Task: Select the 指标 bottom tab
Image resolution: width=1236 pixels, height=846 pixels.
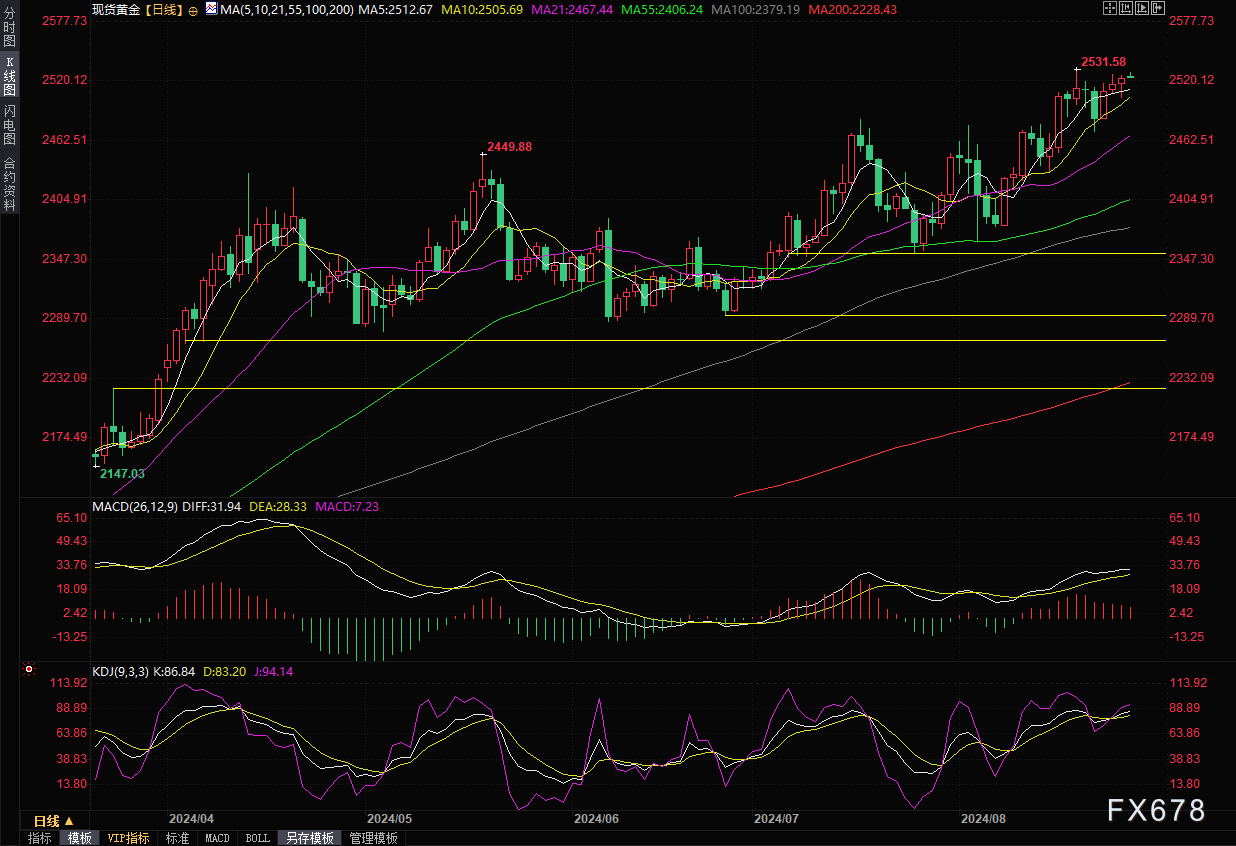Action: click(40, 838)
